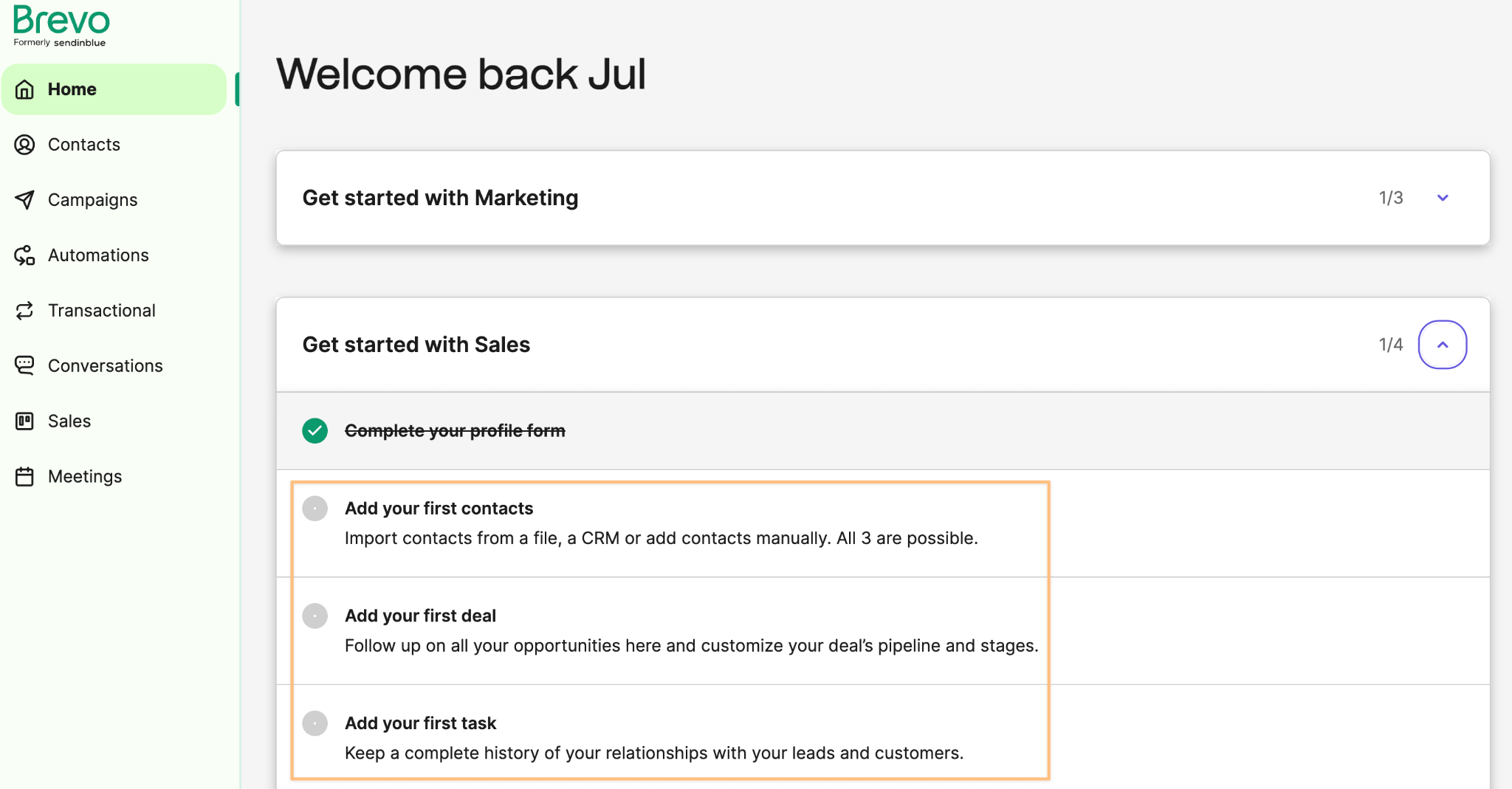Open Conversations chat bubble icon
This screenshot has width=1512, height=789.
pos(24,365)
